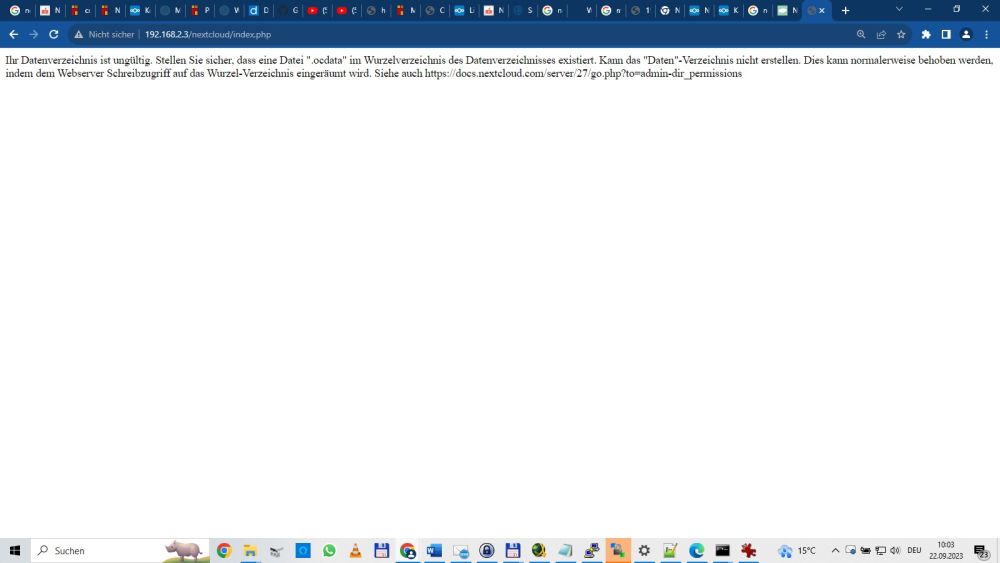The height and width of the screenshot is (563, 1000).
Task: Click the address bar URL field
Action: 400,34
